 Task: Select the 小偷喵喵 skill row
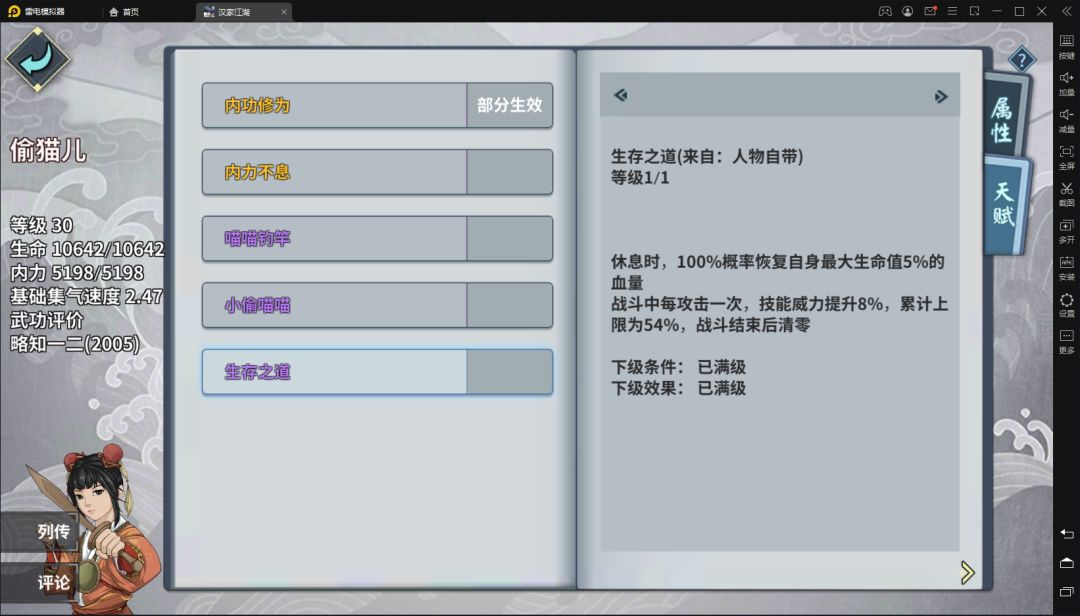pos(377,305)
